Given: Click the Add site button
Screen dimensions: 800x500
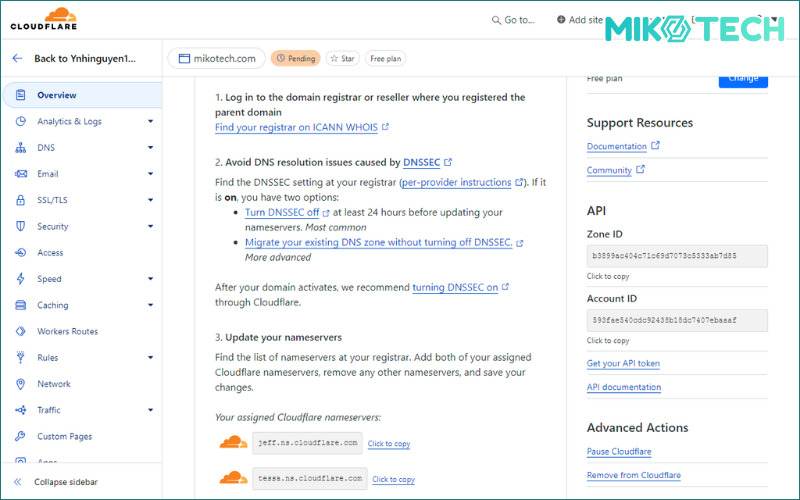Looking at the screenshot, I should click(580, 20).
